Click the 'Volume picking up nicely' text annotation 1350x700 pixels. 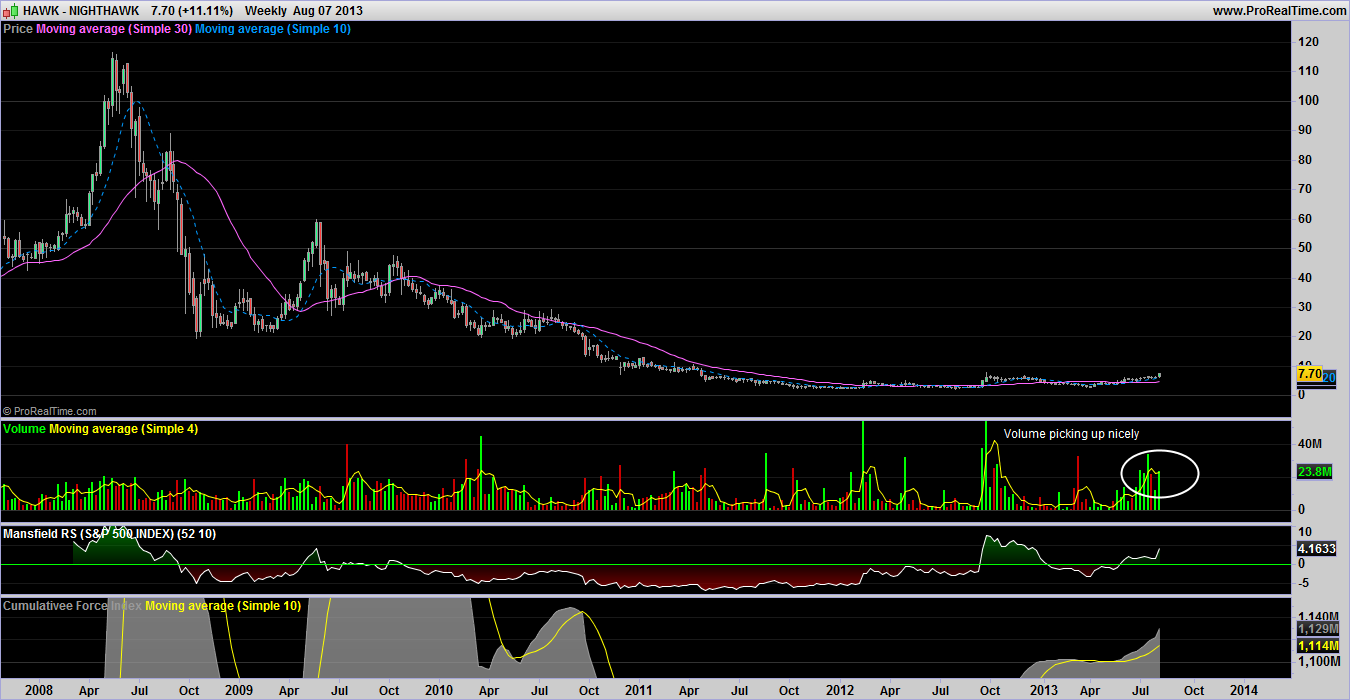[1071, 434]
